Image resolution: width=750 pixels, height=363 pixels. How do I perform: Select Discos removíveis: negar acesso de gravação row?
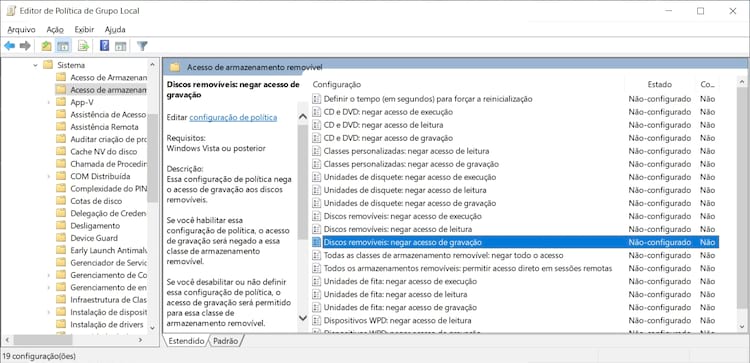[x=515, y=242]
